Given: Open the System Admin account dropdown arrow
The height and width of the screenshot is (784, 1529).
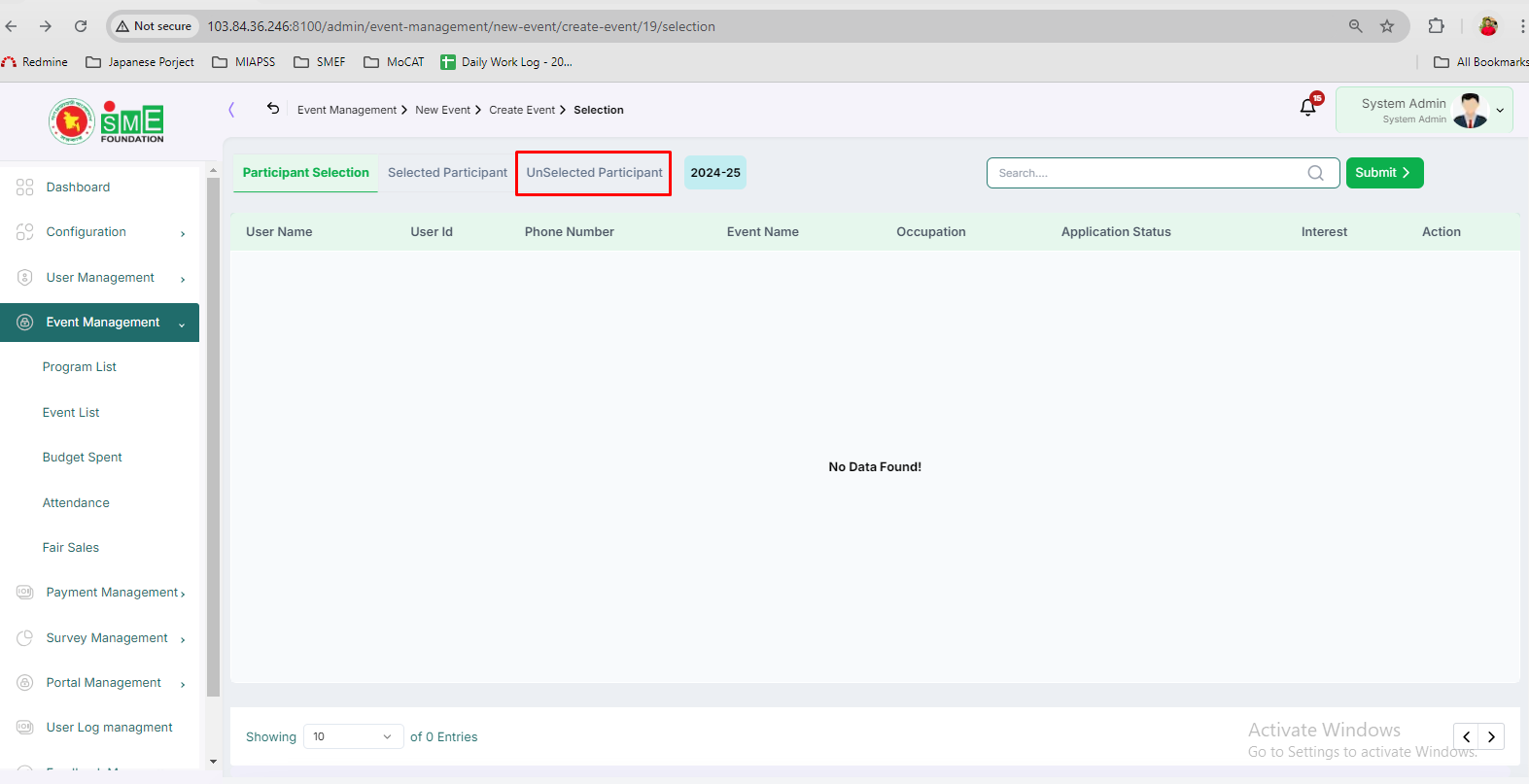Looking at the screenshot, I should 1500,111.
